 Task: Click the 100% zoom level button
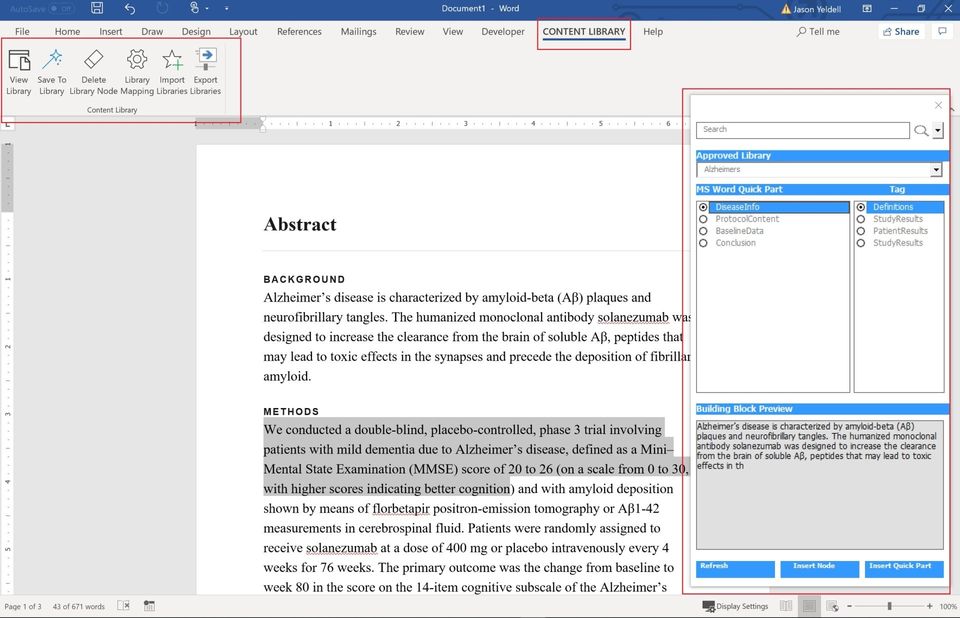click(948, 606)
